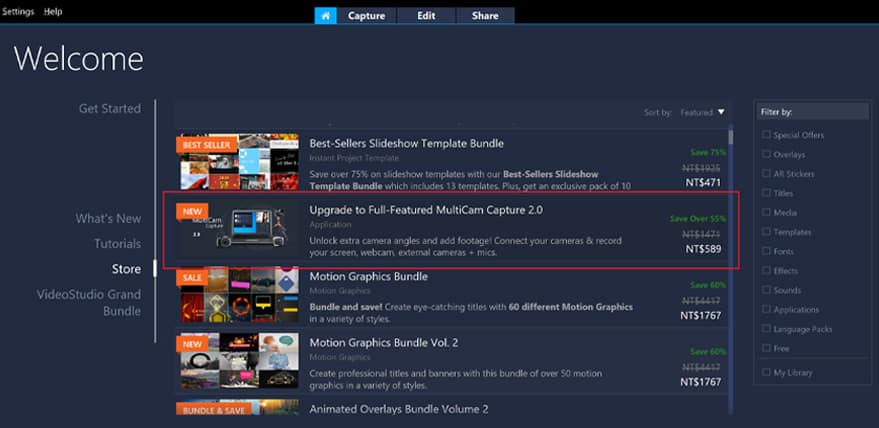Select the Store section
This screenshot has width=879, height=428.
[x=126, y=269]
